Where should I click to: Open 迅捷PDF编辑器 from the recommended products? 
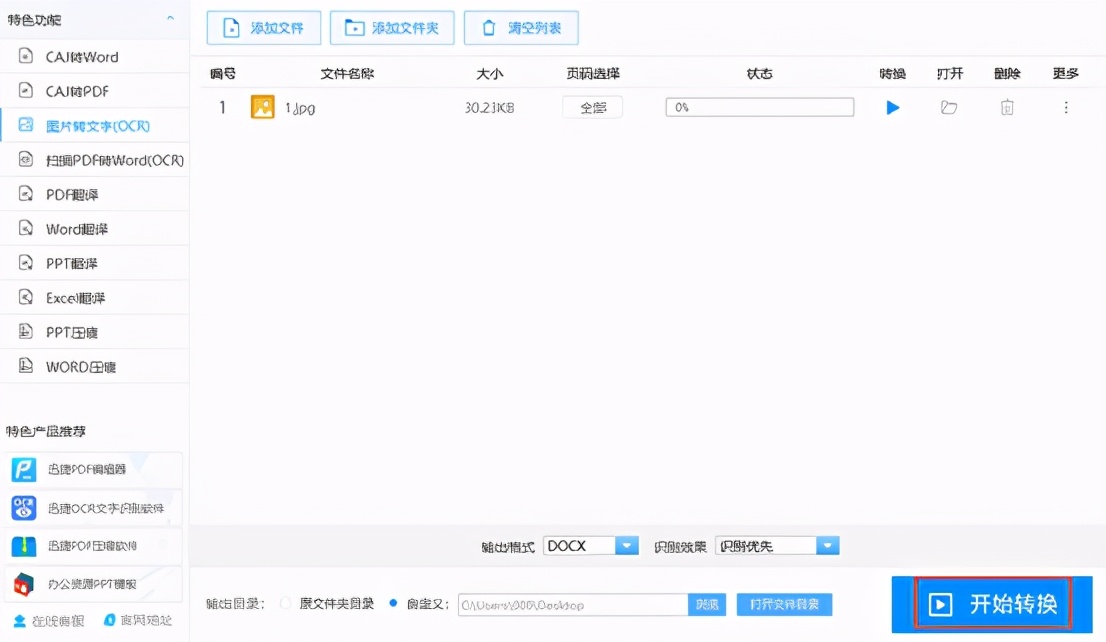[95, 469]
